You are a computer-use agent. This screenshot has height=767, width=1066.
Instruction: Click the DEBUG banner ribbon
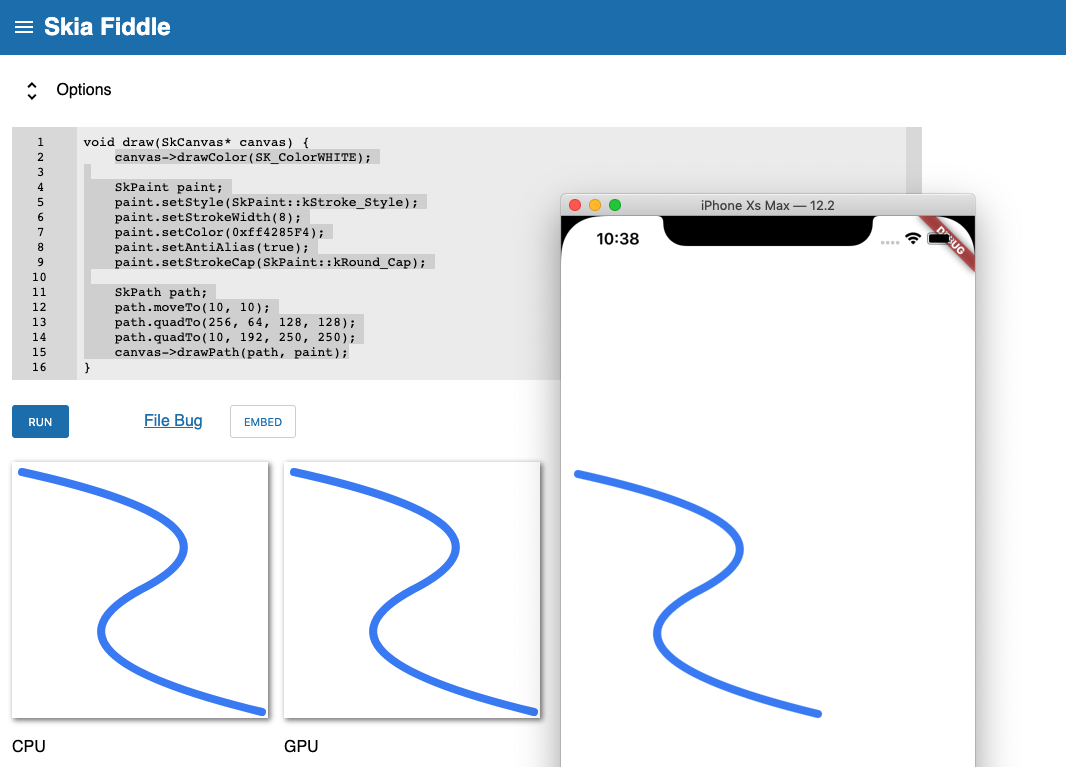pos(953,238)
